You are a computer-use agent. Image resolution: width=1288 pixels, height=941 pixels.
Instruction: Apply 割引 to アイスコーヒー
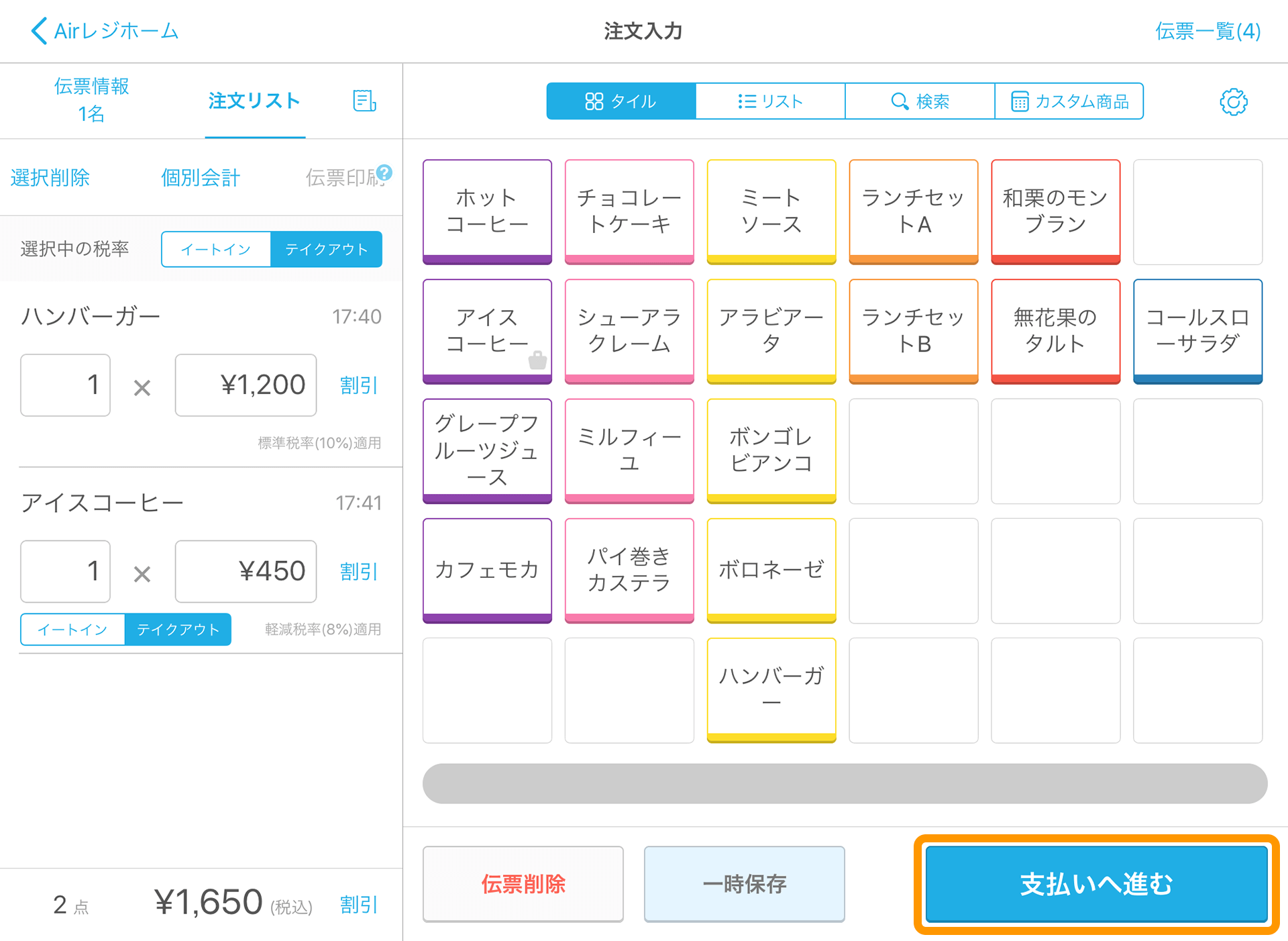(359, 572)
